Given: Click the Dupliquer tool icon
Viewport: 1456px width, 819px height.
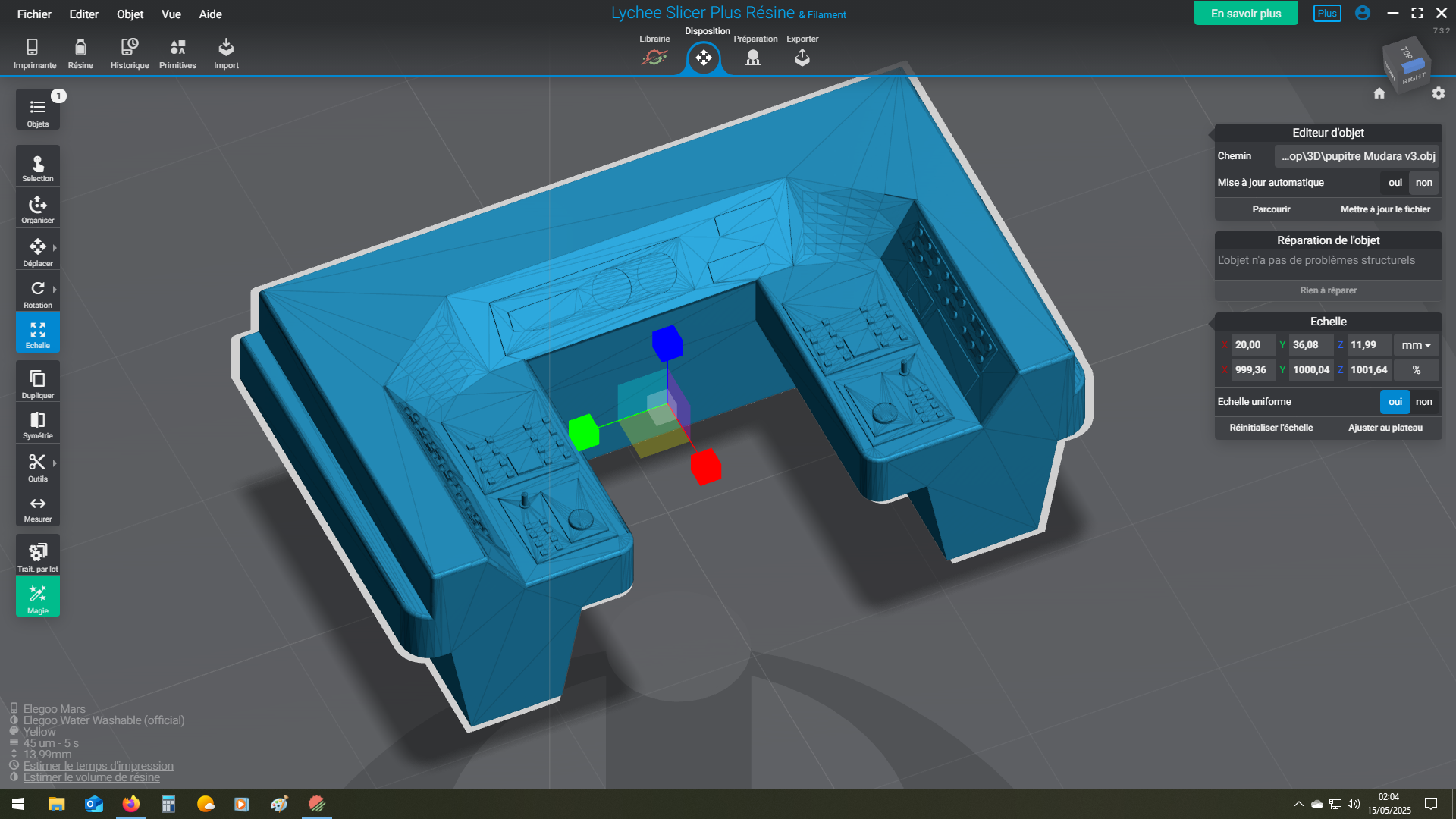Looking at the screenshot, I should point(37,381).
